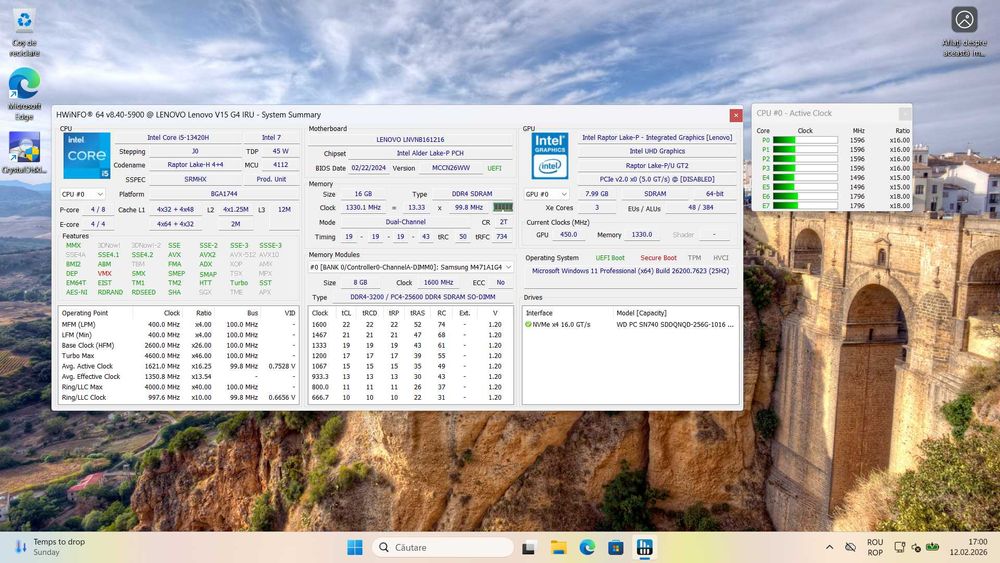This screenshot has height=563, width=1000.
Task: Click the Intel Core i5 CPU logo
Action: coord(87,156)
